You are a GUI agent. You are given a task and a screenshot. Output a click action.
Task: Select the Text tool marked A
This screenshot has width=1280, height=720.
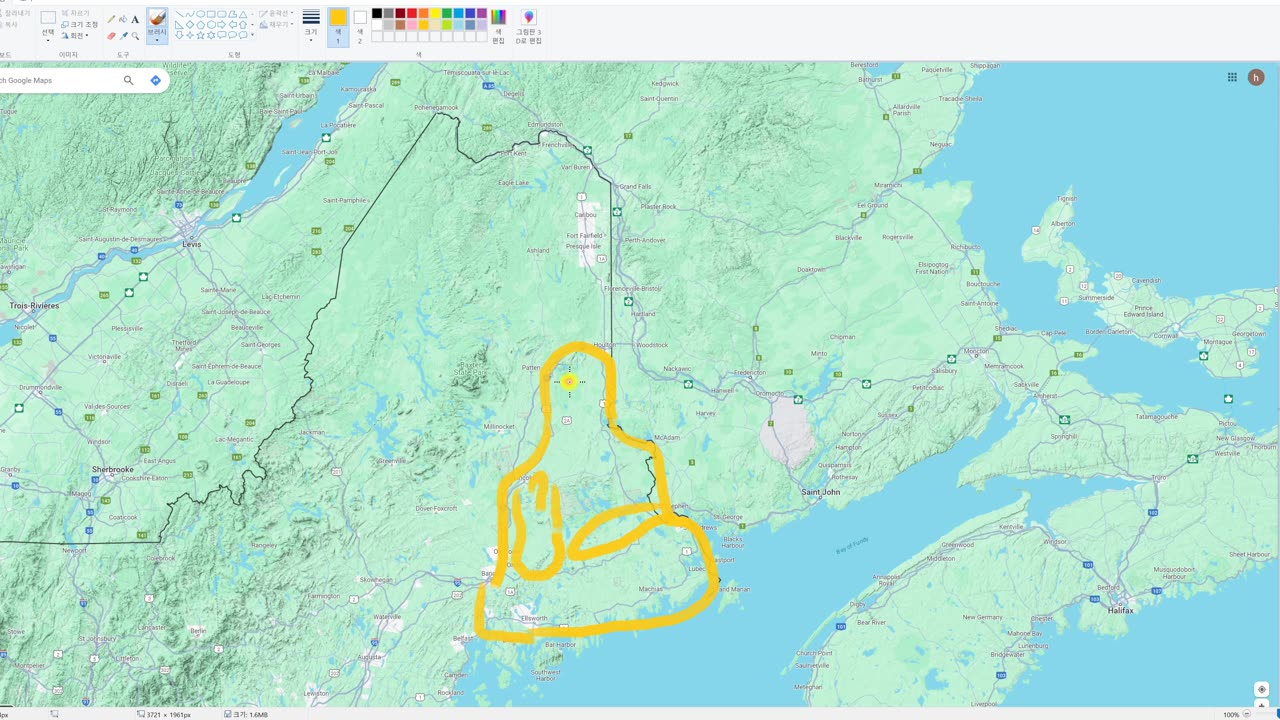[135, 19]
